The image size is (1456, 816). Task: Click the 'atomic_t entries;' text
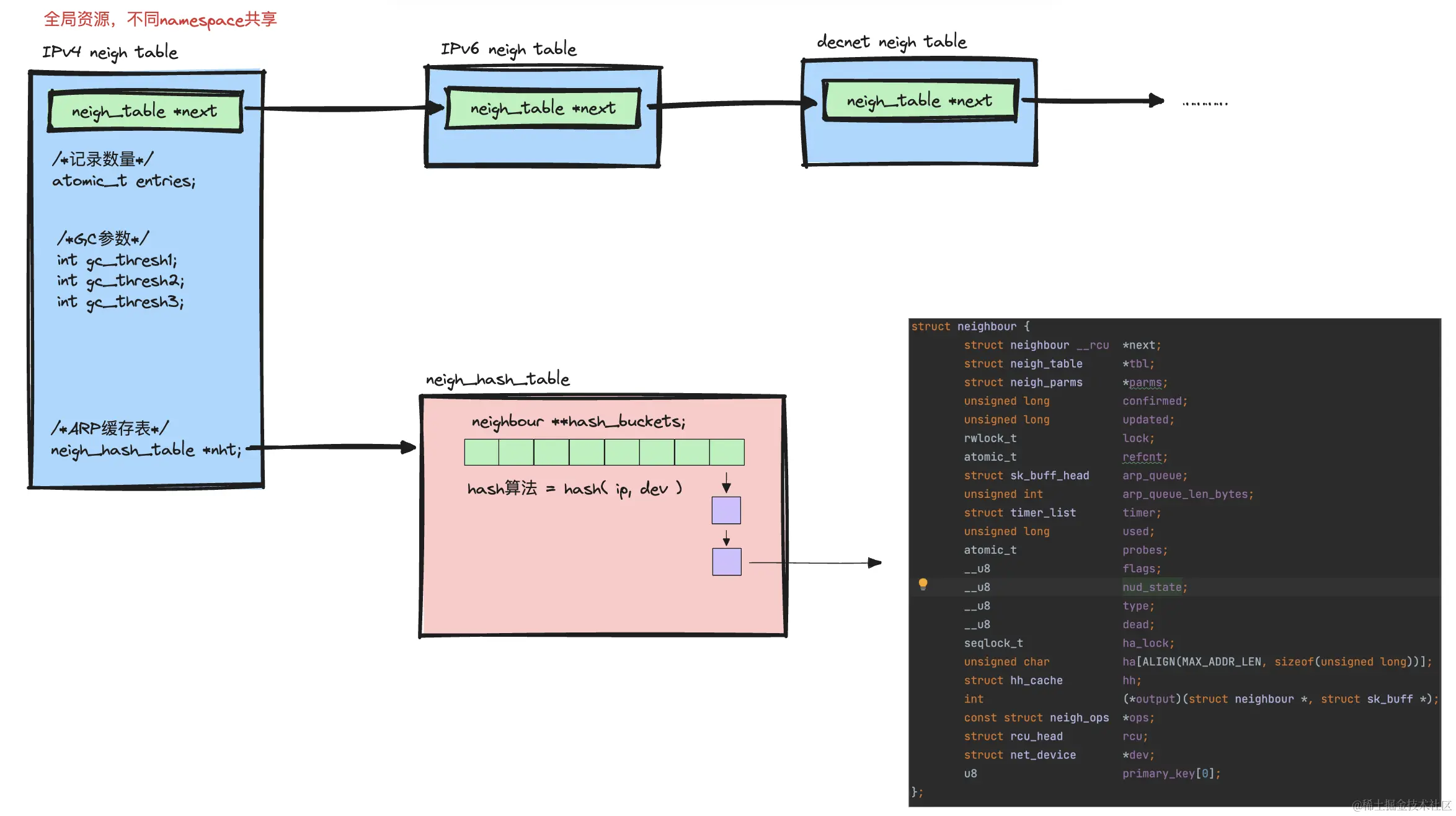(x=124, y=181)
